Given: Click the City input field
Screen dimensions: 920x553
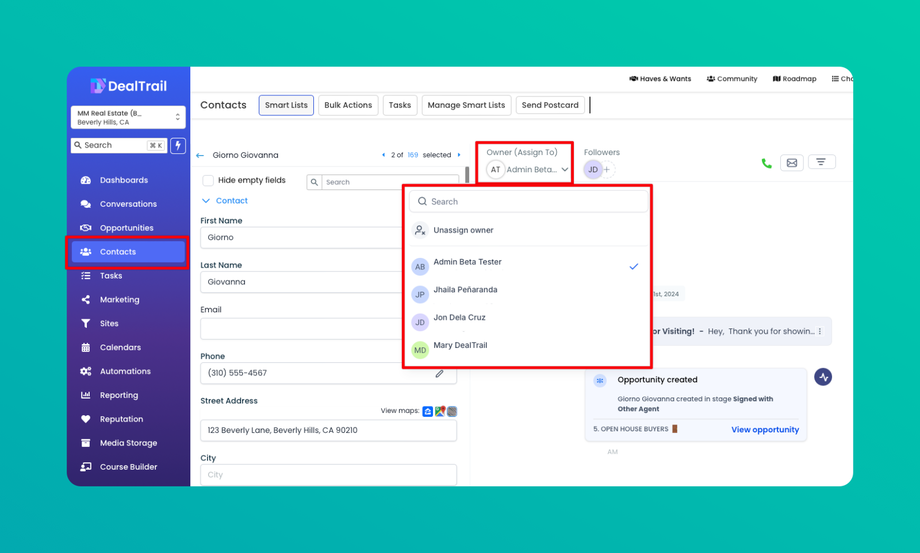Looking at the screenshot, I should [329, 474].
